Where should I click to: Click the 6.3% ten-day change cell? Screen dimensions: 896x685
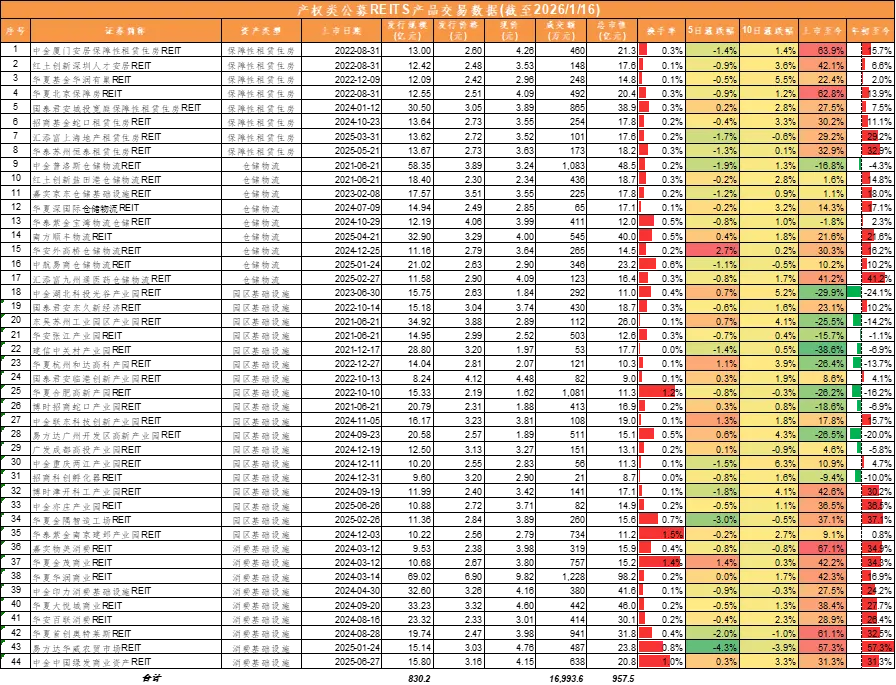pyautogui.click(x=769, y=463)
